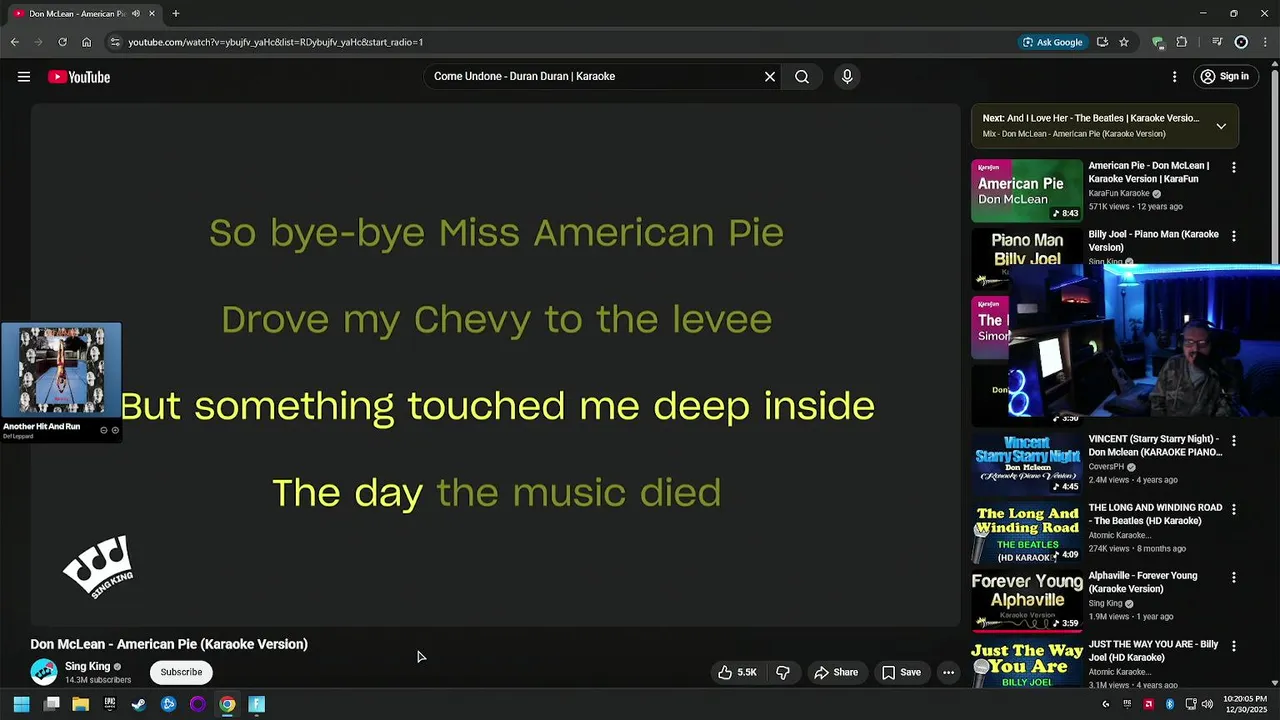Image resolution: width=1280 pixels, height=720 pixels.
Task: Click Ask Google lens button
Action: coord(1052,42)
